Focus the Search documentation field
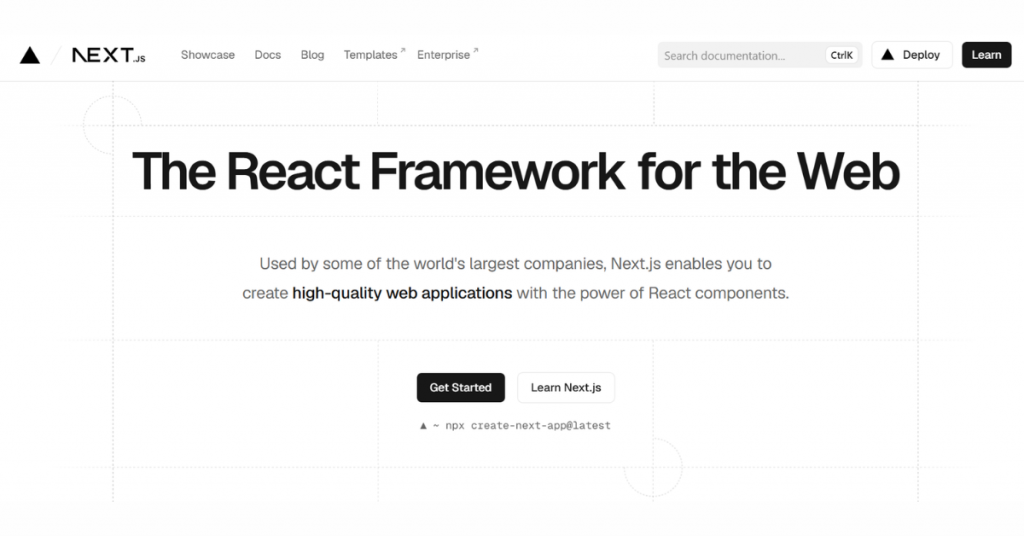This screenshot has width=1024, height=536. [x=760, y=55]
